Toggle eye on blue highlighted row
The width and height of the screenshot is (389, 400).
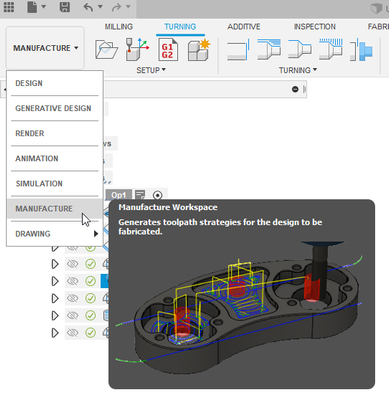coord(73,281)
